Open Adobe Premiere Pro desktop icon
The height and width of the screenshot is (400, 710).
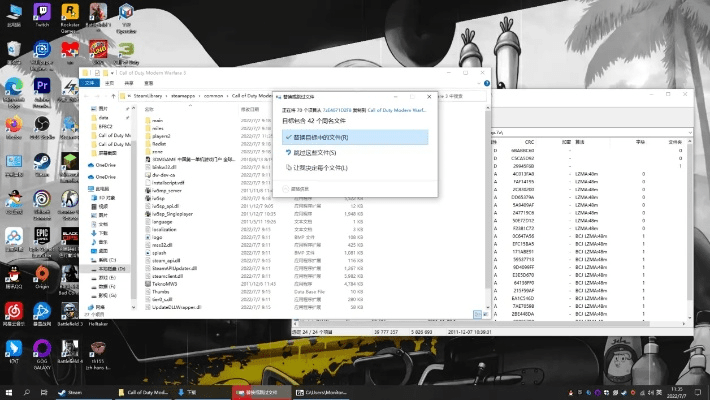(x=42, y=88)
